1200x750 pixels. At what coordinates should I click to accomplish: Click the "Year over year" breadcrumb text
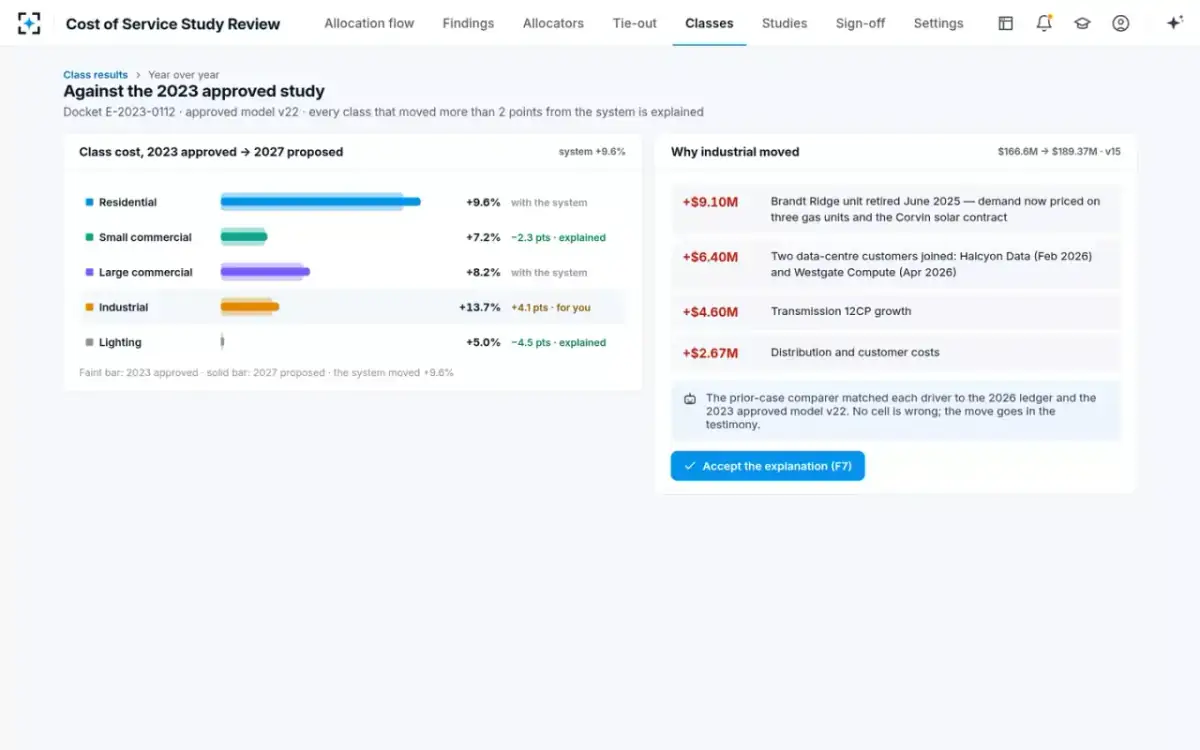click(x=184, y=75)
